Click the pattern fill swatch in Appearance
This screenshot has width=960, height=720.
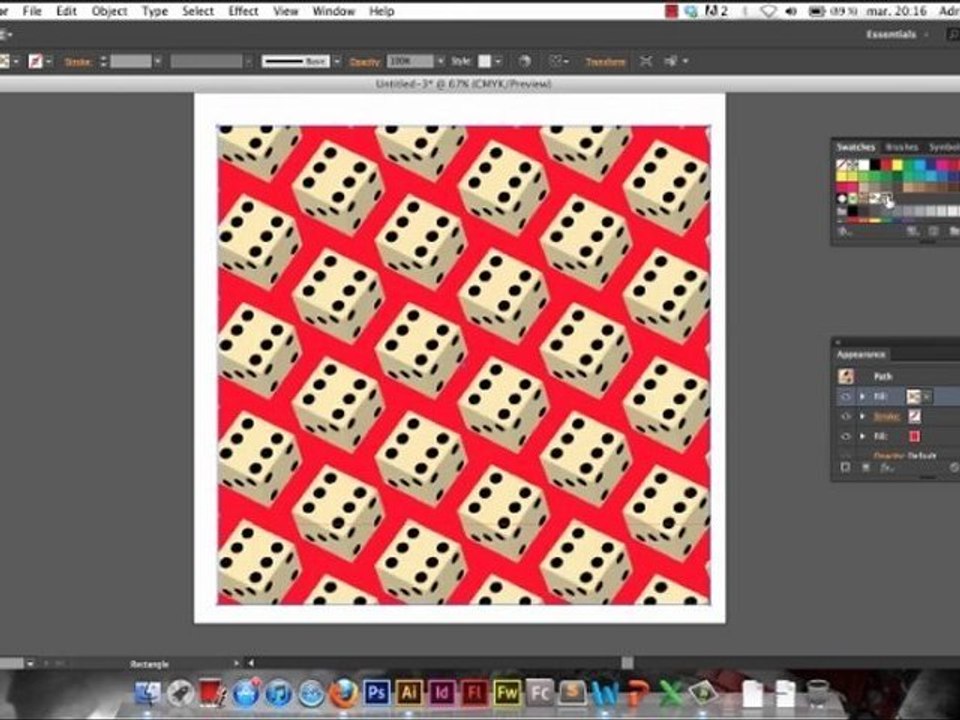(913, 397)
